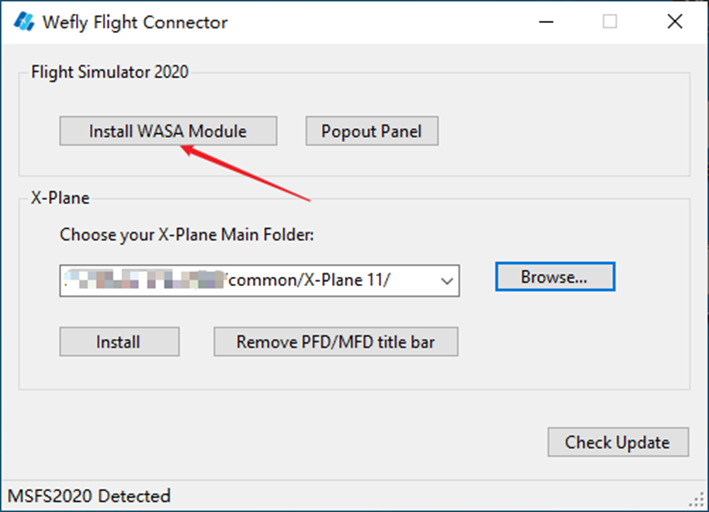Click into the X-Plane 11 path field
The width and height of the screenshot is (709, 512).
pos(260,281)
